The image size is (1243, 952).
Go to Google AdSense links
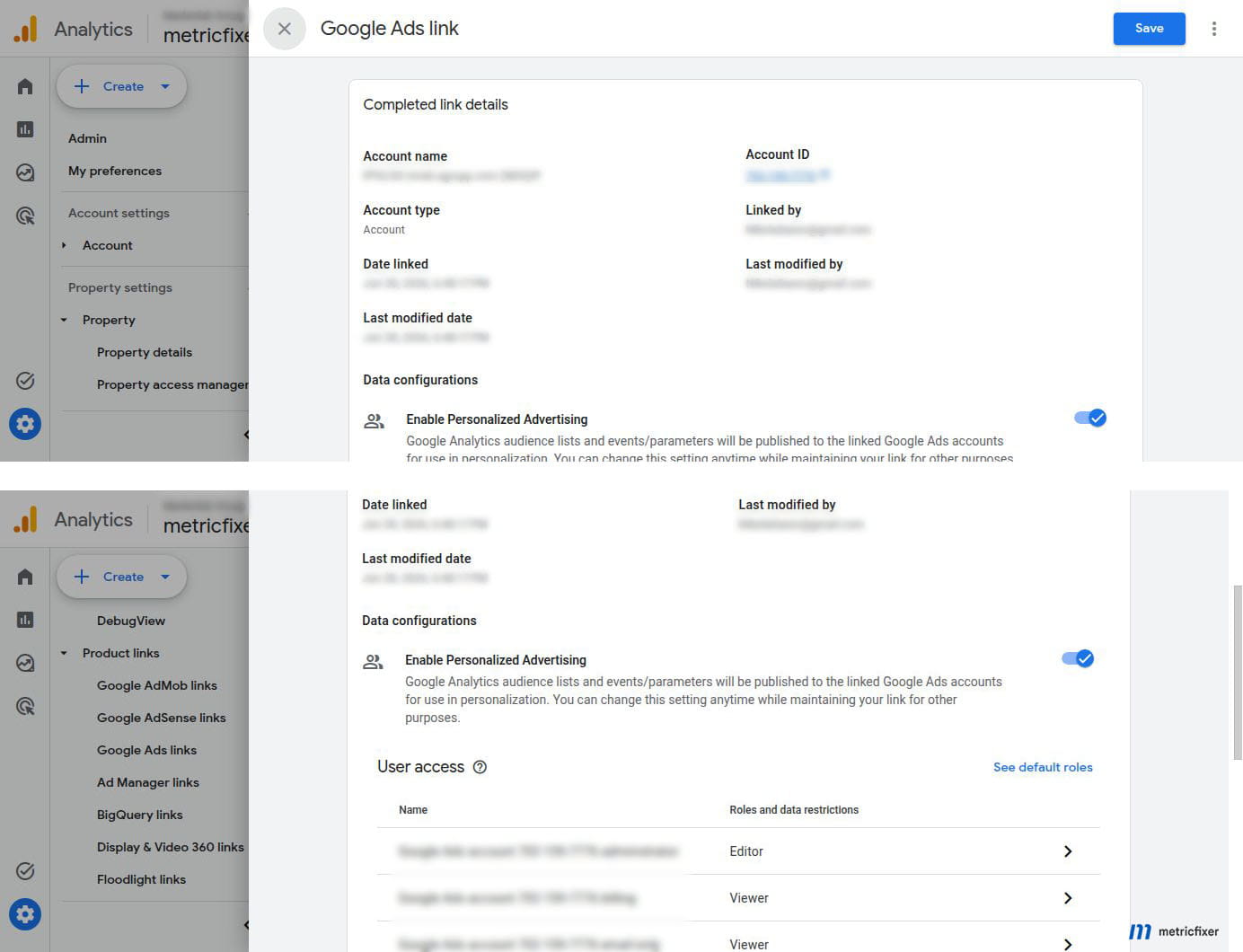[x=162, y=718]
